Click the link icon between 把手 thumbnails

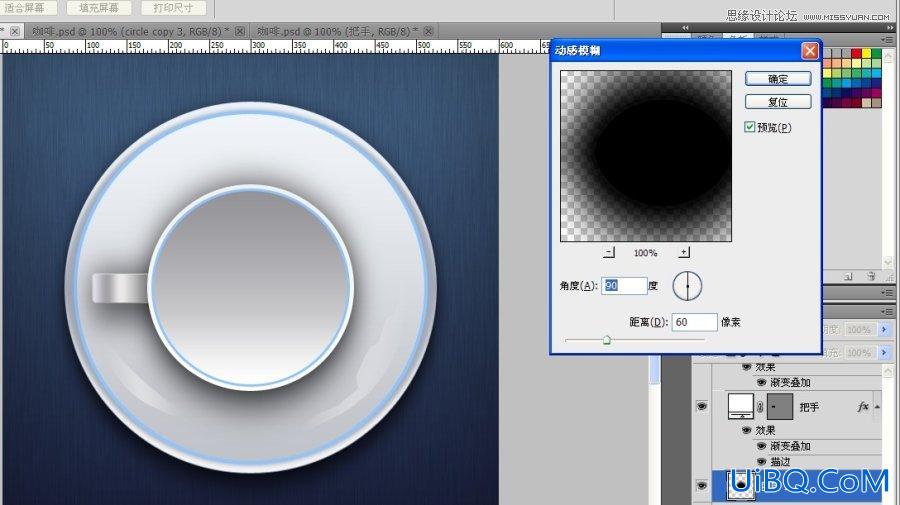[760, 407]
